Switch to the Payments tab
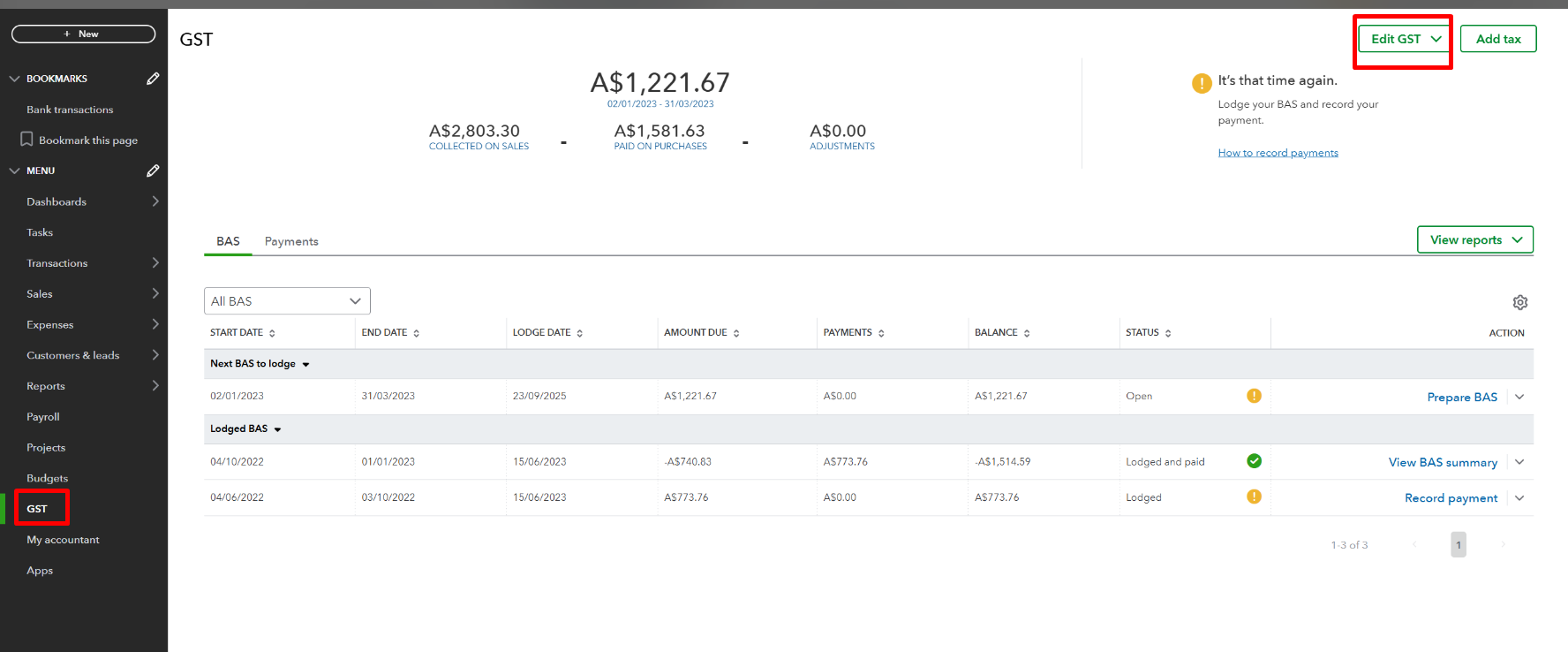The height and width of the screenshot is (652, 1568). click(291, 241)
